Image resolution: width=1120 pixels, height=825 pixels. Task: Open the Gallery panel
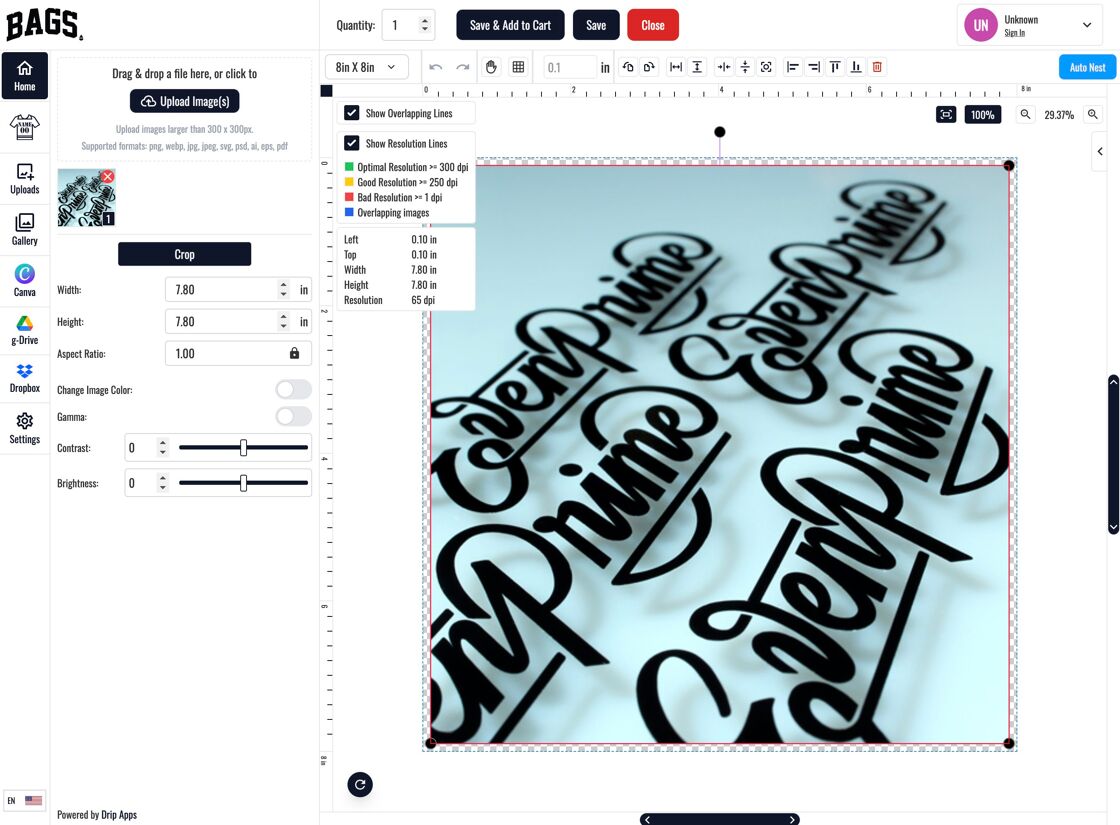pyautogui.click(x=24, y=230)
